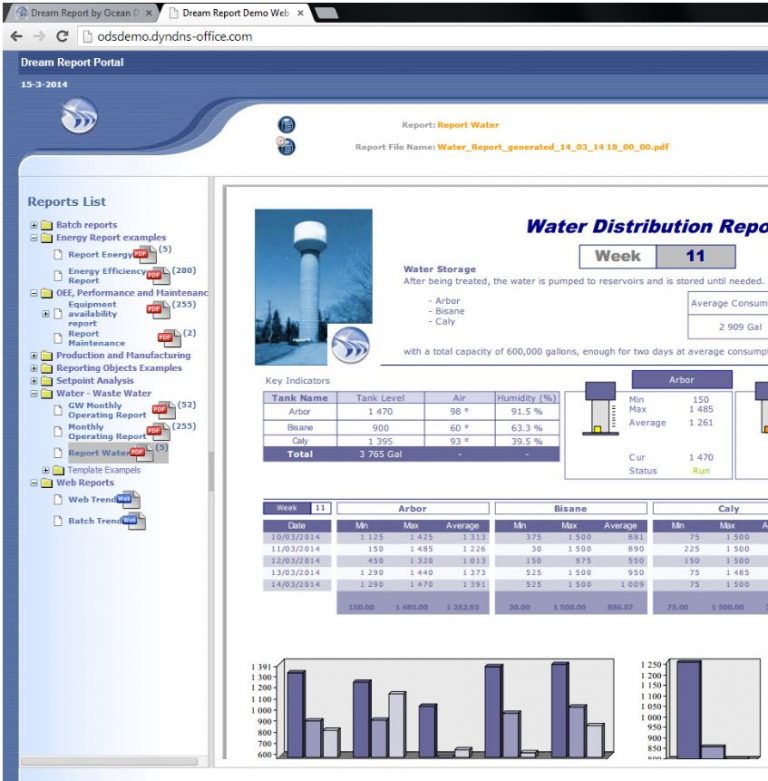Click the browser address bar
768x781 pixels.
[400, 37]
